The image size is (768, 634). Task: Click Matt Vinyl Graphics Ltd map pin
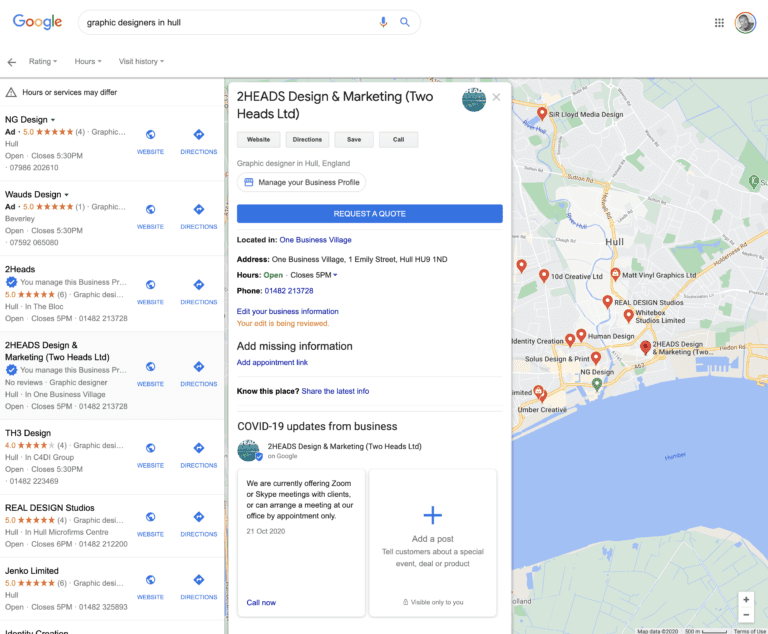tap(616, 274)
